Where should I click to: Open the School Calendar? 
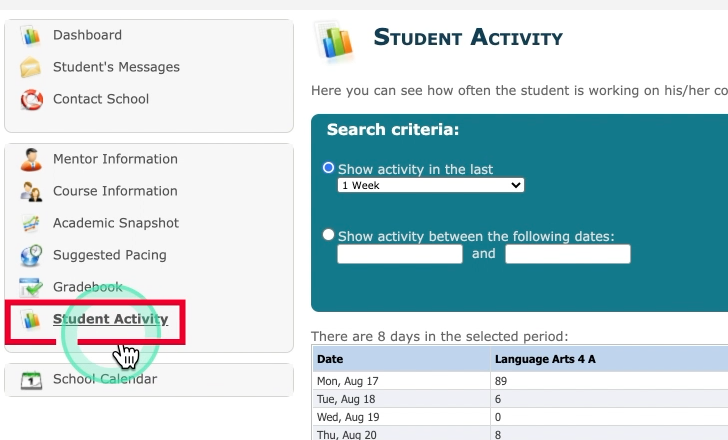click(105, 379)
